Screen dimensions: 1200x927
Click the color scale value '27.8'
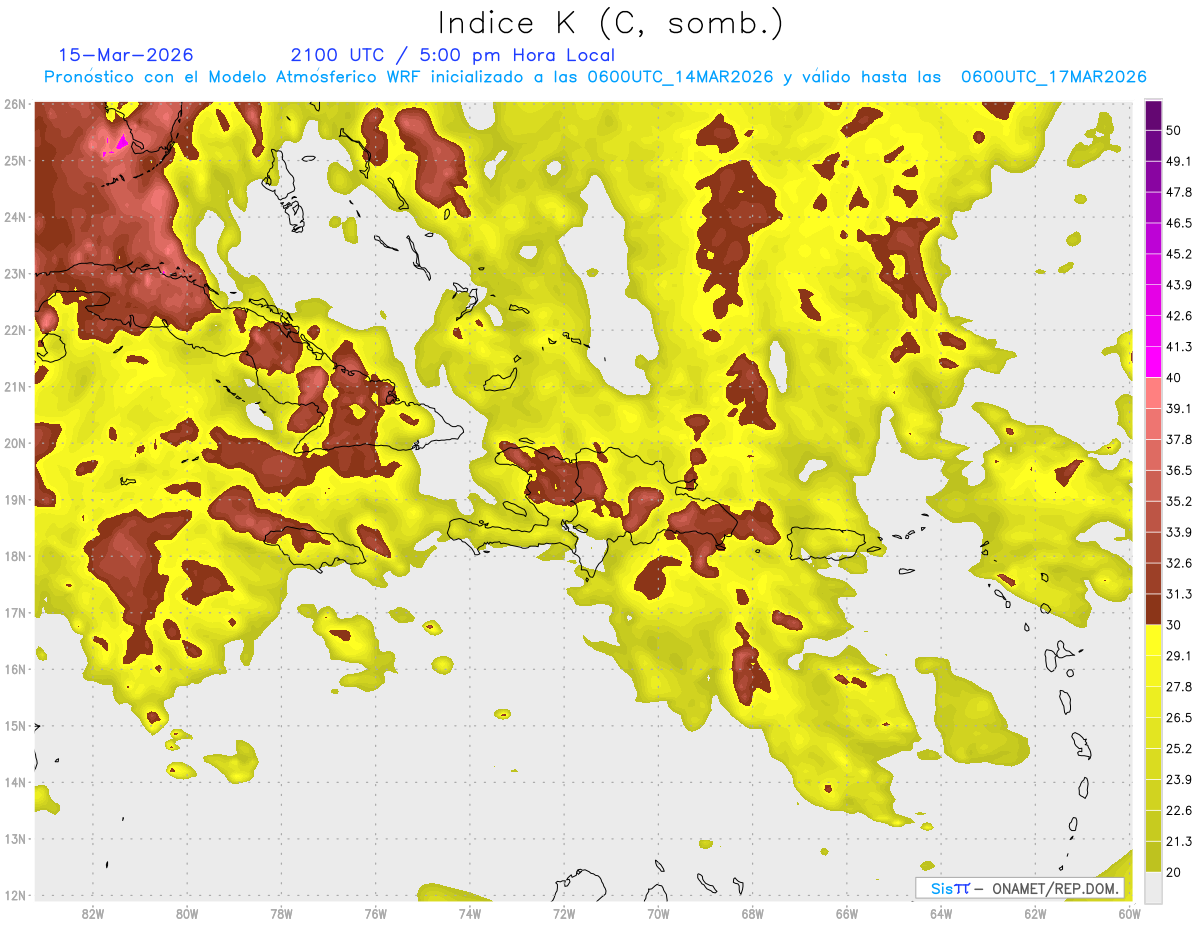pyautogui.click(x=1179, y=686)
